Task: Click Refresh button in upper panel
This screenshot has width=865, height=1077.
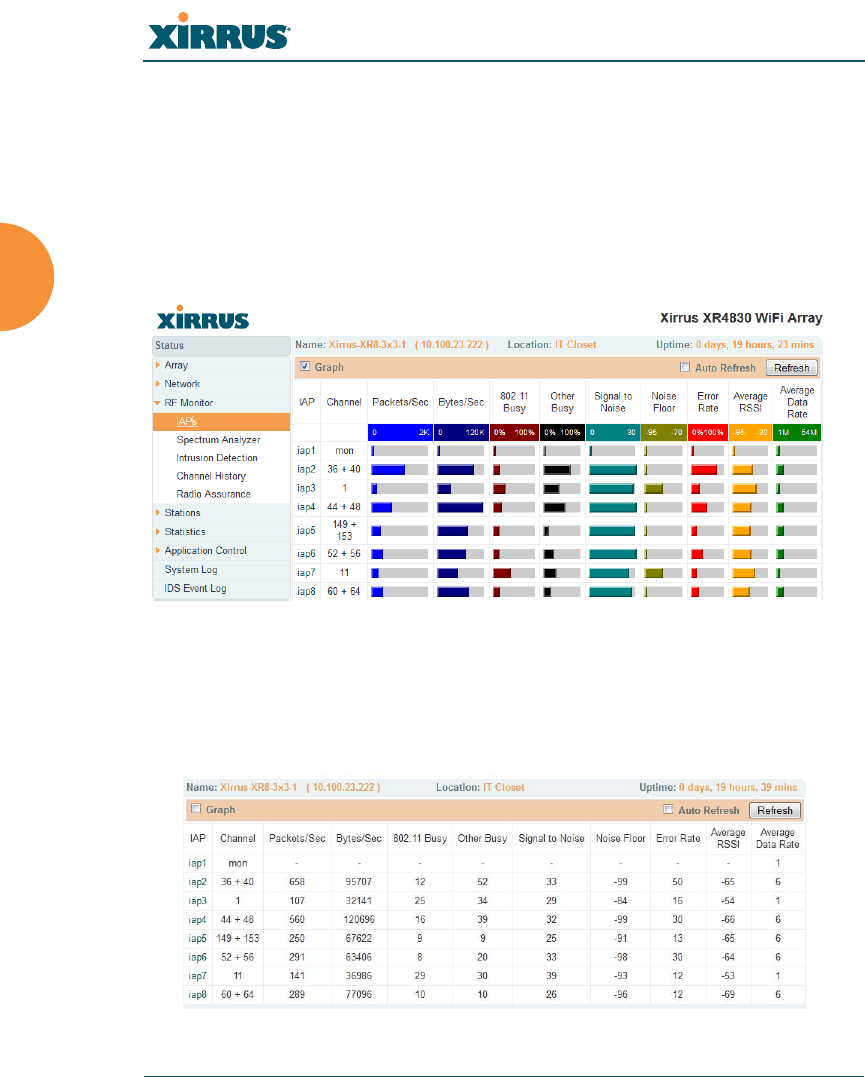Action: [x=791, y=368]
